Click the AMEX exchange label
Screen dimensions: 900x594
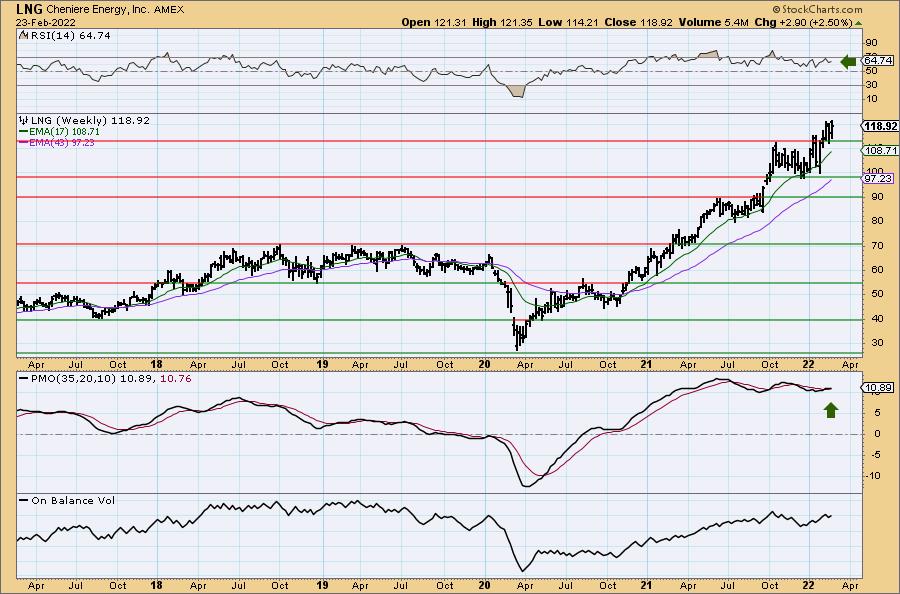(169, 10)
